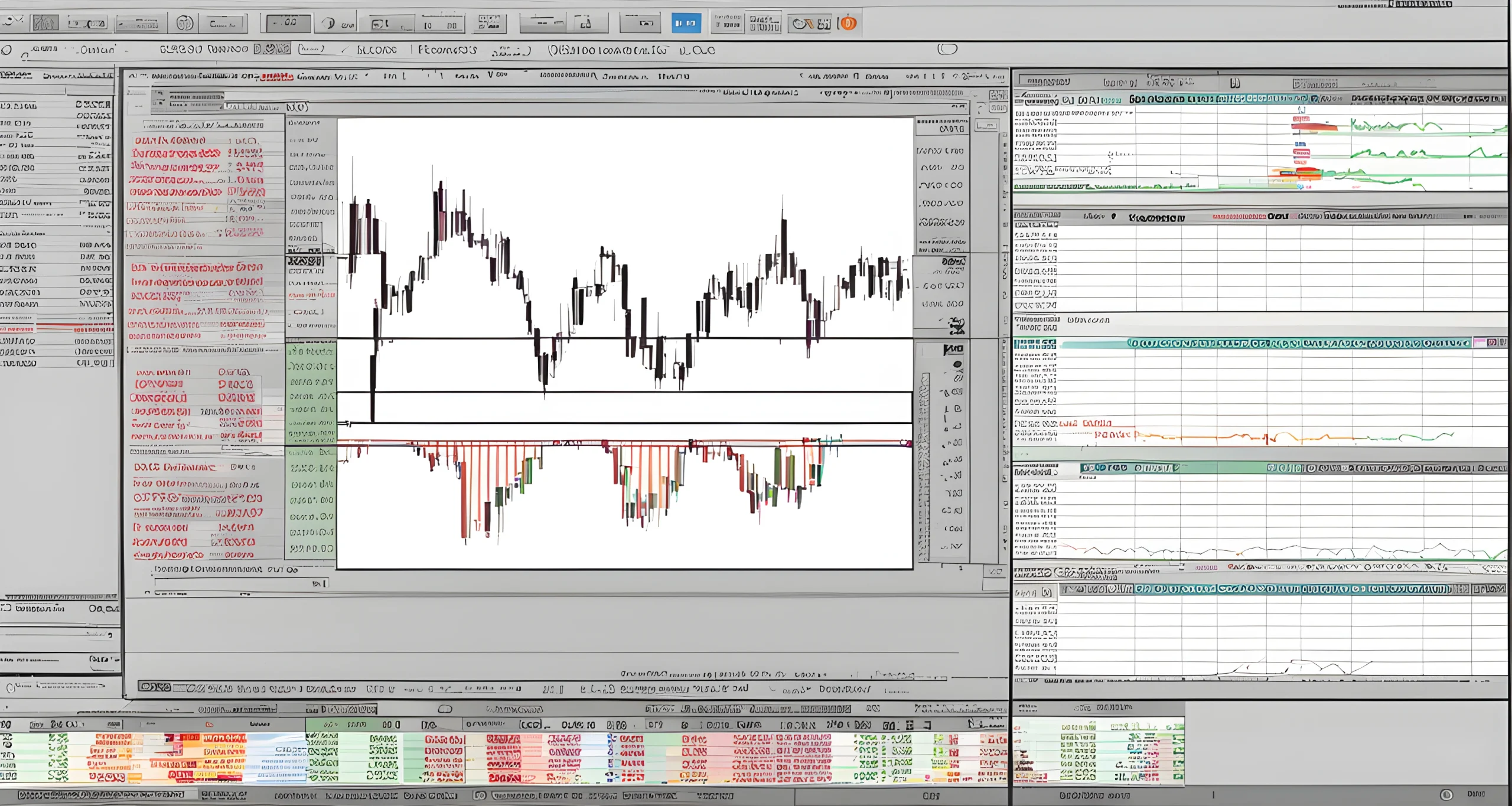Image resolution: width=1512 pixels, height=806 pixels.
Task: Click the blue highlighted button in the top toolbar
Action: click(686, 23)
